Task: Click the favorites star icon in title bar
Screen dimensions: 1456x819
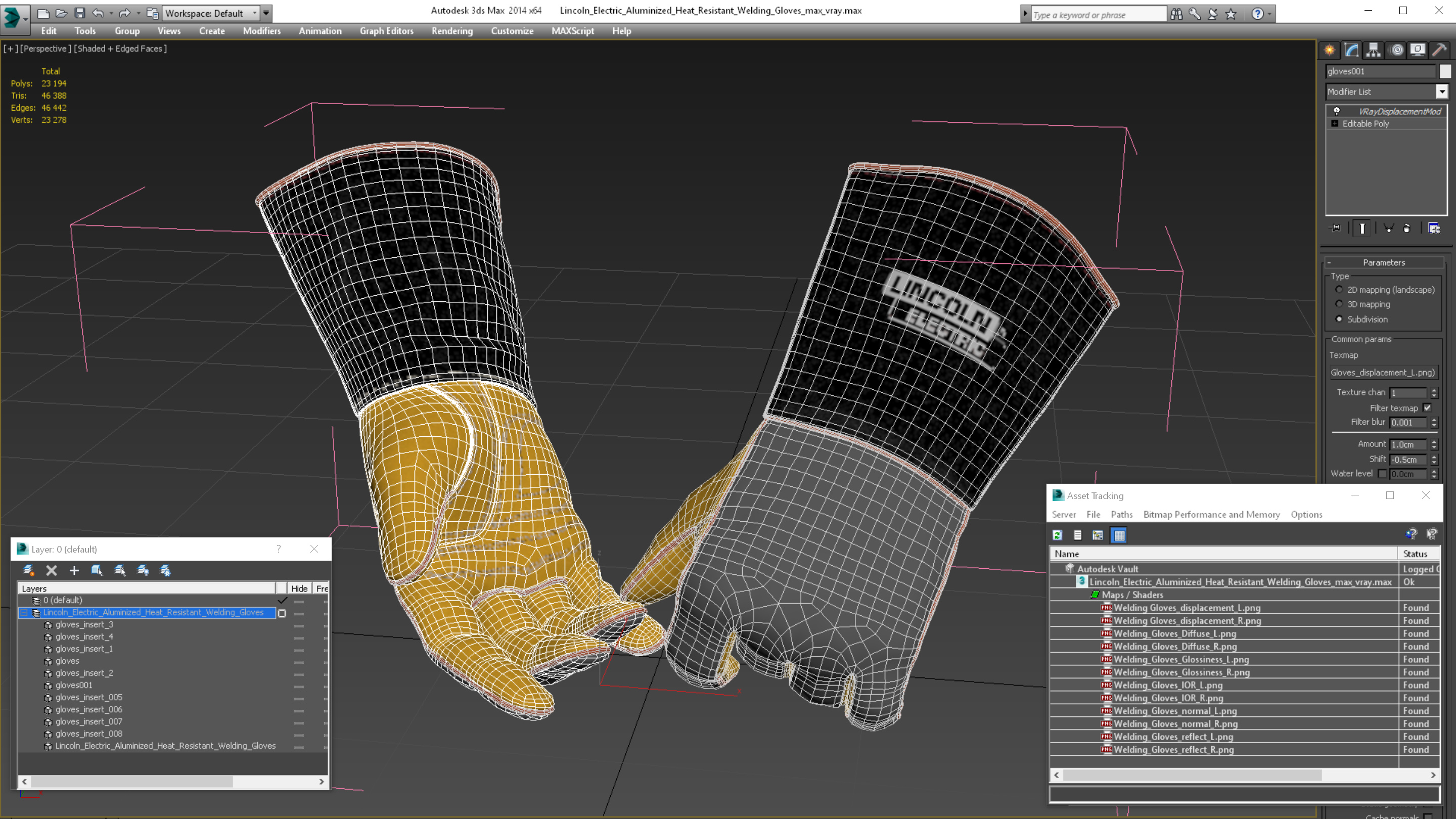Action: pyautogui.click(x=1231, y=14)
